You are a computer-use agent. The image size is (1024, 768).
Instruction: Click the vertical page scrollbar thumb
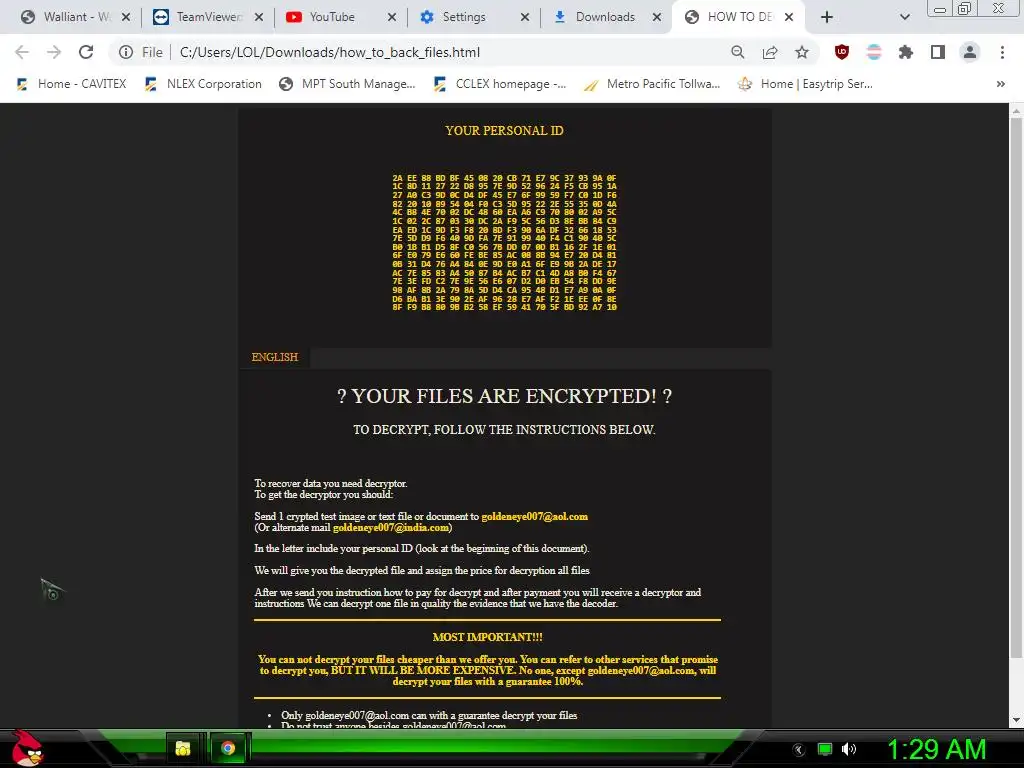(x=1016, y=388)
